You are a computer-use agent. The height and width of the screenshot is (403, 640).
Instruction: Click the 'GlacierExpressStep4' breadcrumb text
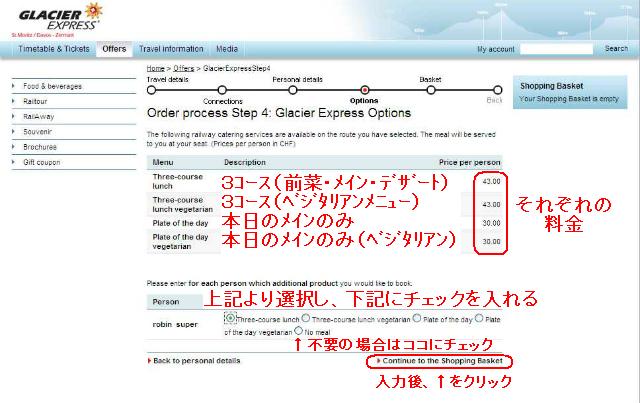(x=236, y=68)
